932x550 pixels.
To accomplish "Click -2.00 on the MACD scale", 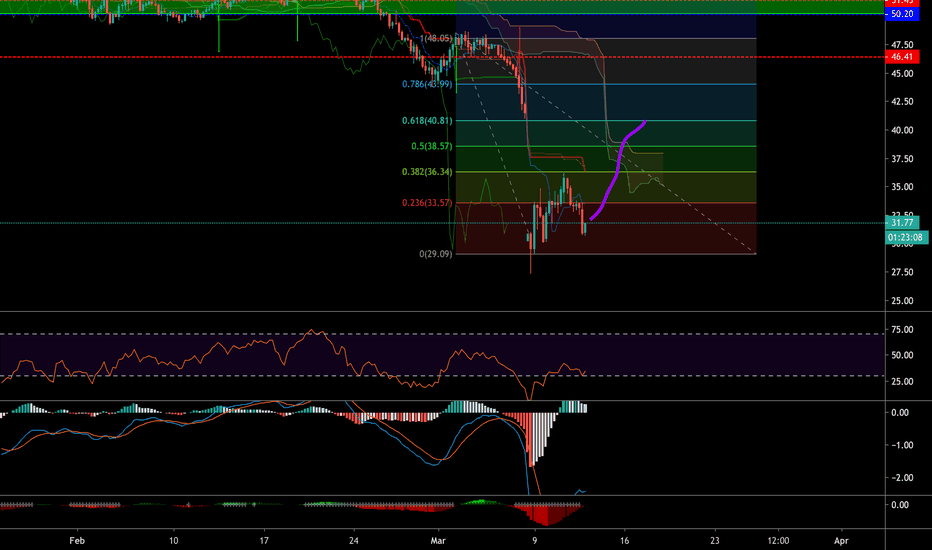I will [900, 478].
